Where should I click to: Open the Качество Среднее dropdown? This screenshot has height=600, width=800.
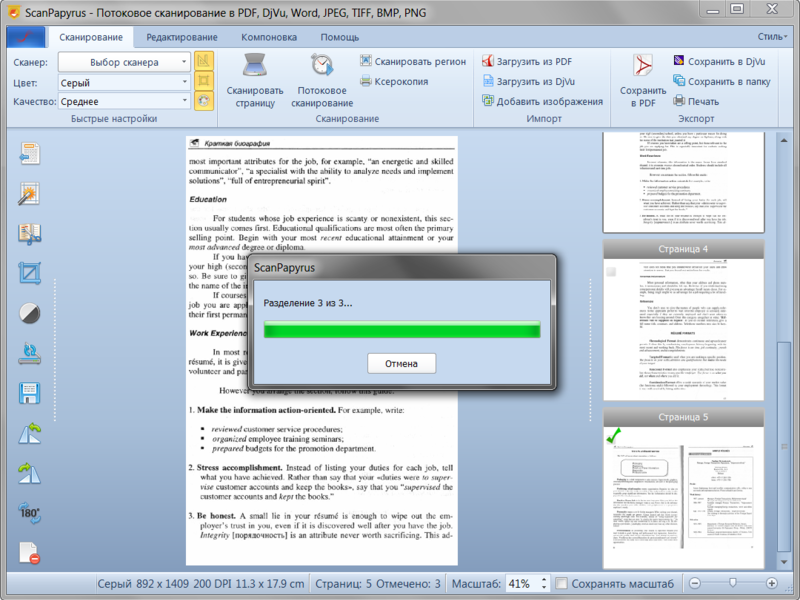tap(124, 101)
